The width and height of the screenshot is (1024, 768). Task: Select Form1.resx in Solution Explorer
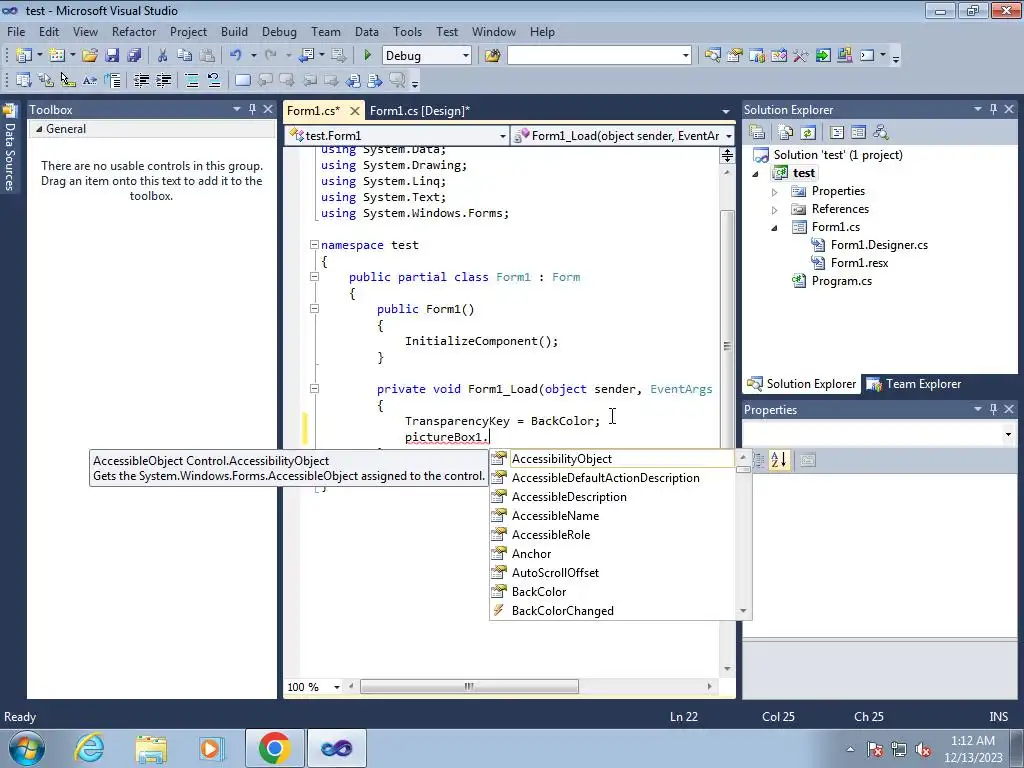click(859, 263)
